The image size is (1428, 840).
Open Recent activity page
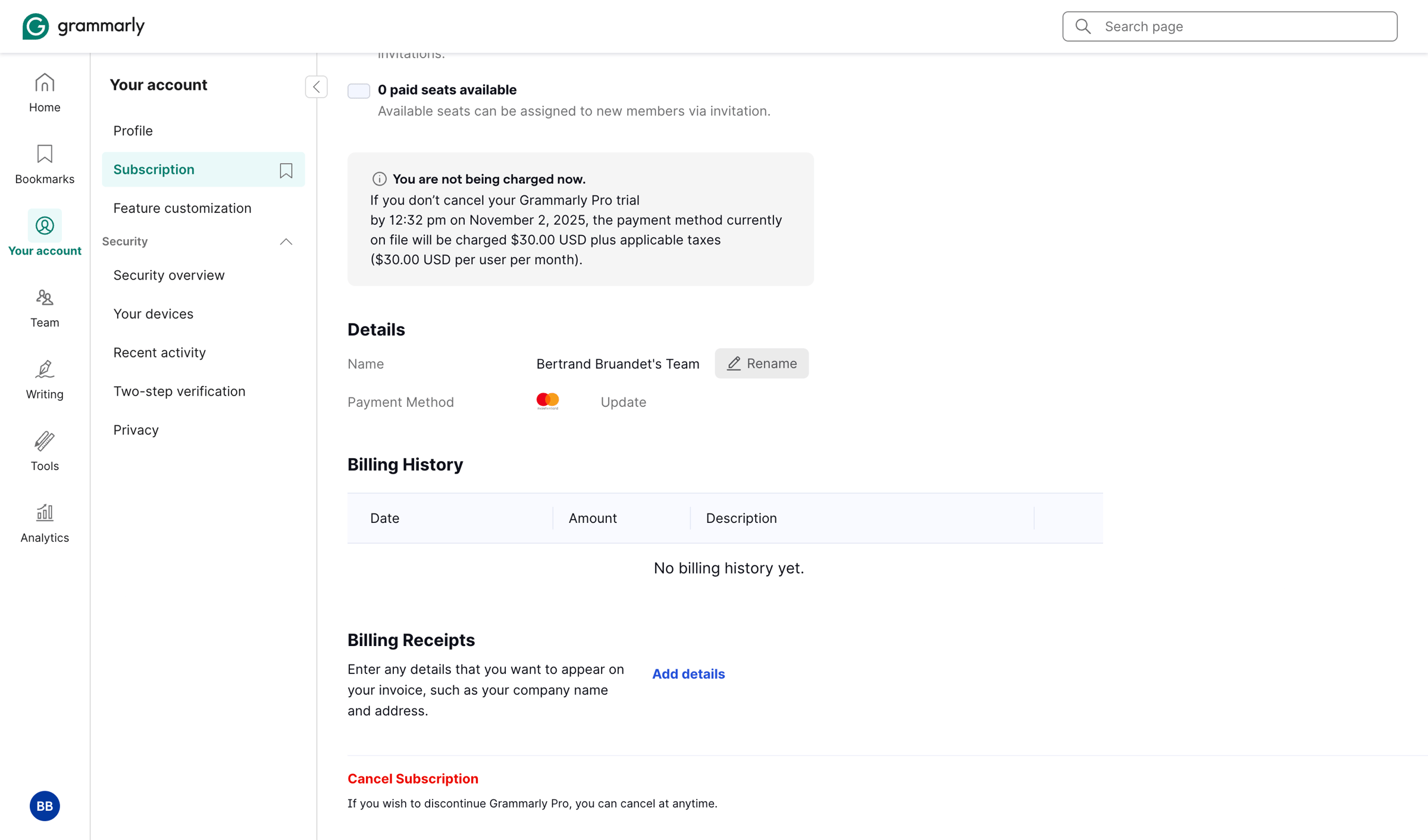[159, 352]
